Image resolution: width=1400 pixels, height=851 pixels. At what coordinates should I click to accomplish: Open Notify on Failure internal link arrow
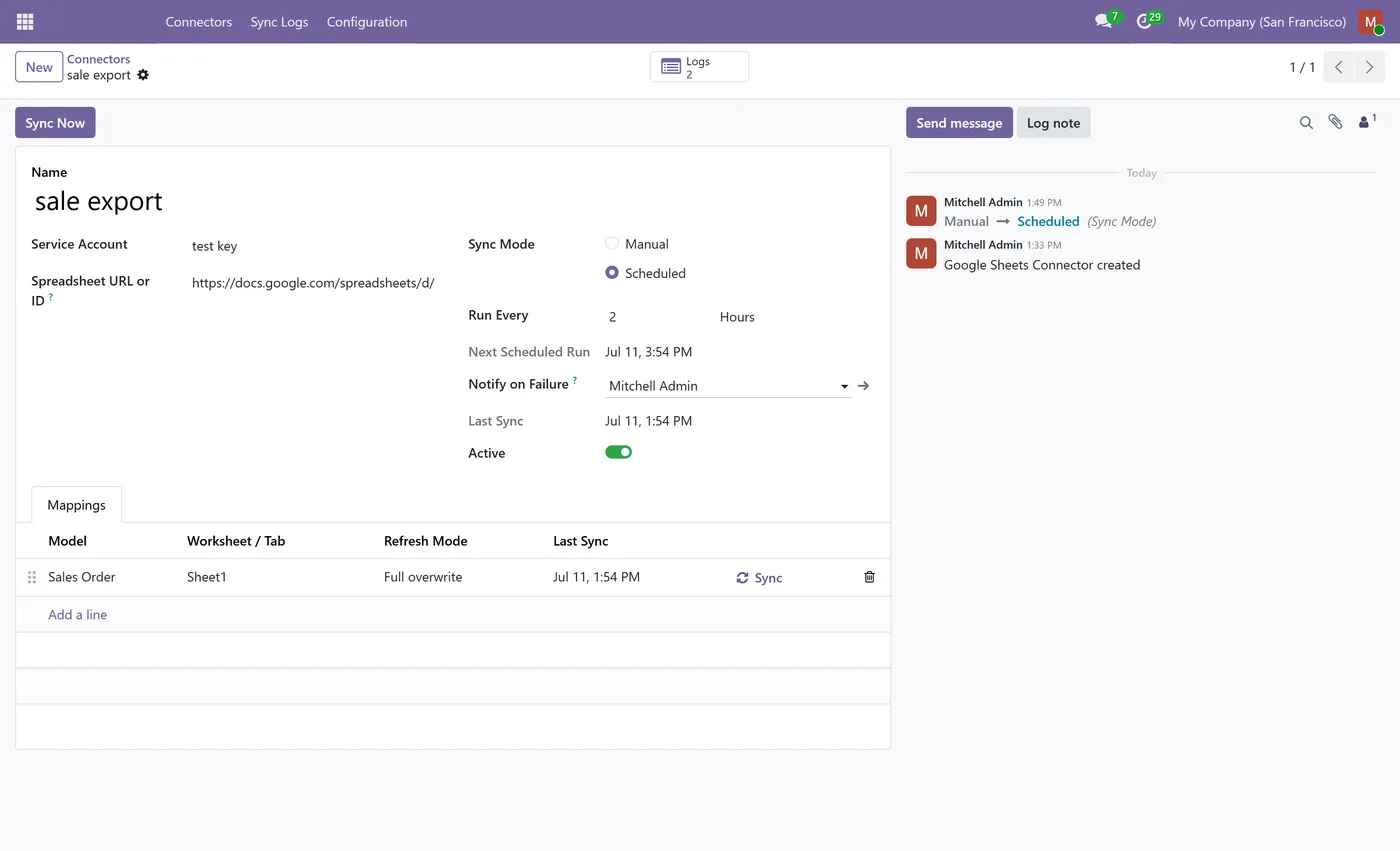click(x=864, y=385)
